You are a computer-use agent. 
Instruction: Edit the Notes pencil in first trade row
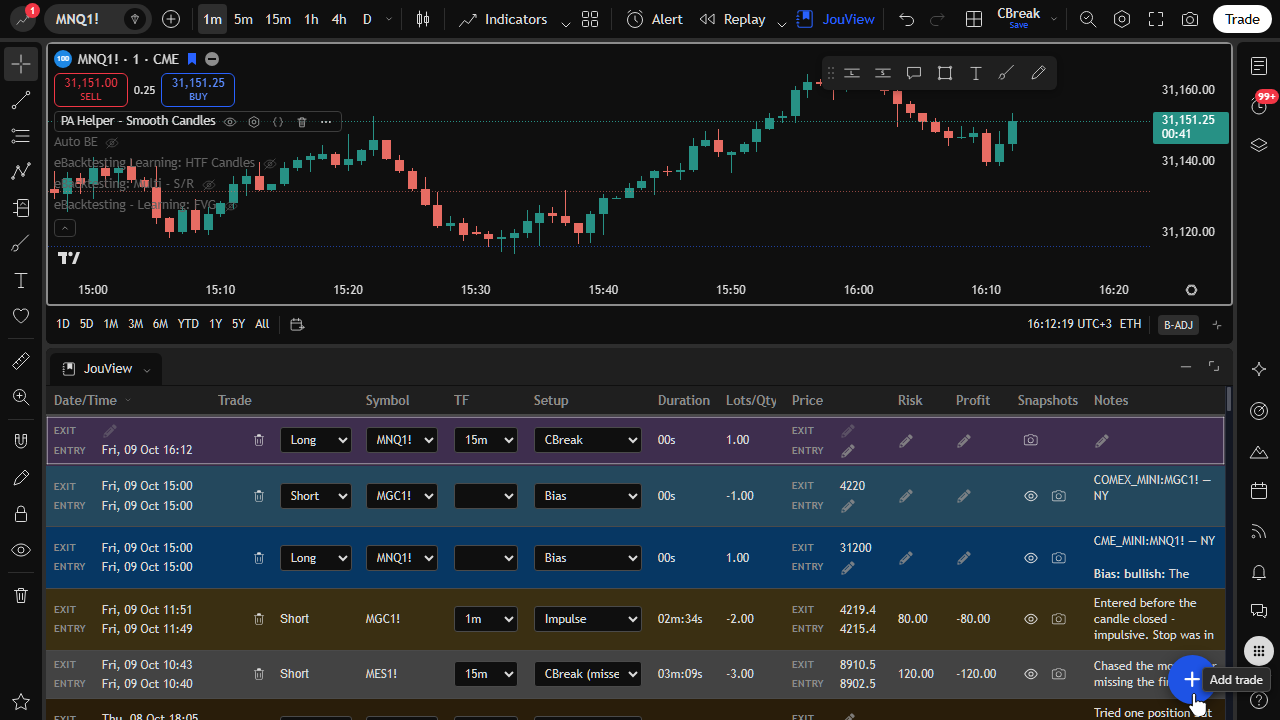(x=1102, y=440)
